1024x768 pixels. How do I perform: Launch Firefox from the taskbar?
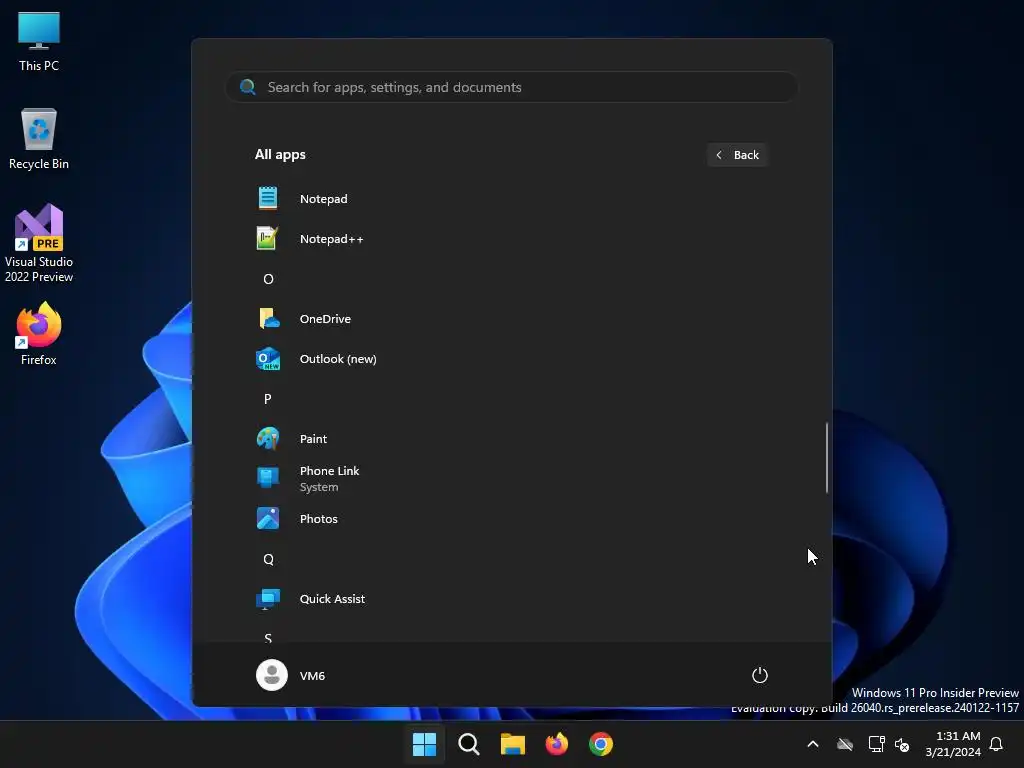(556, 744)
